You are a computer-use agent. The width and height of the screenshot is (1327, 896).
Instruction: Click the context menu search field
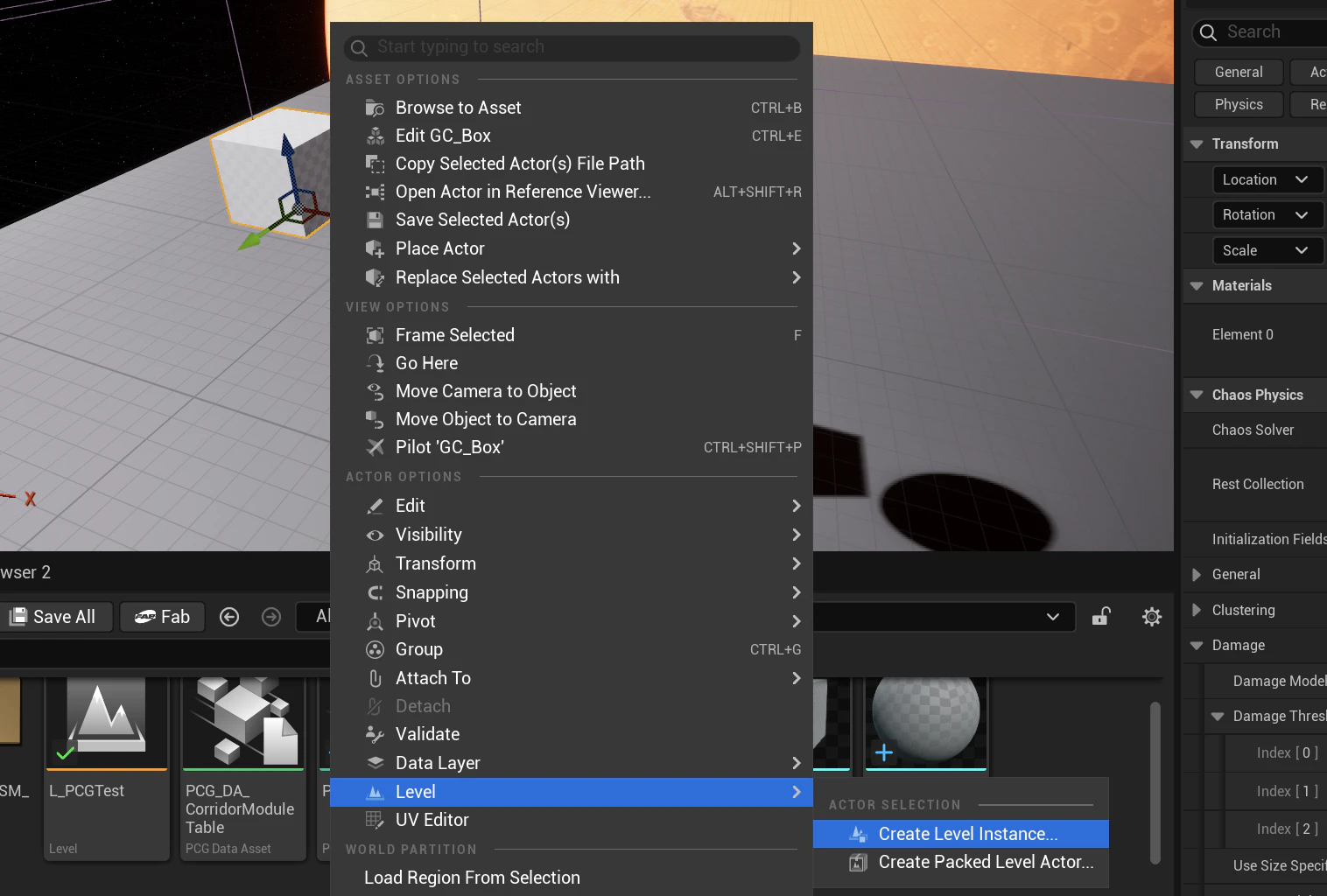[572, 47]
